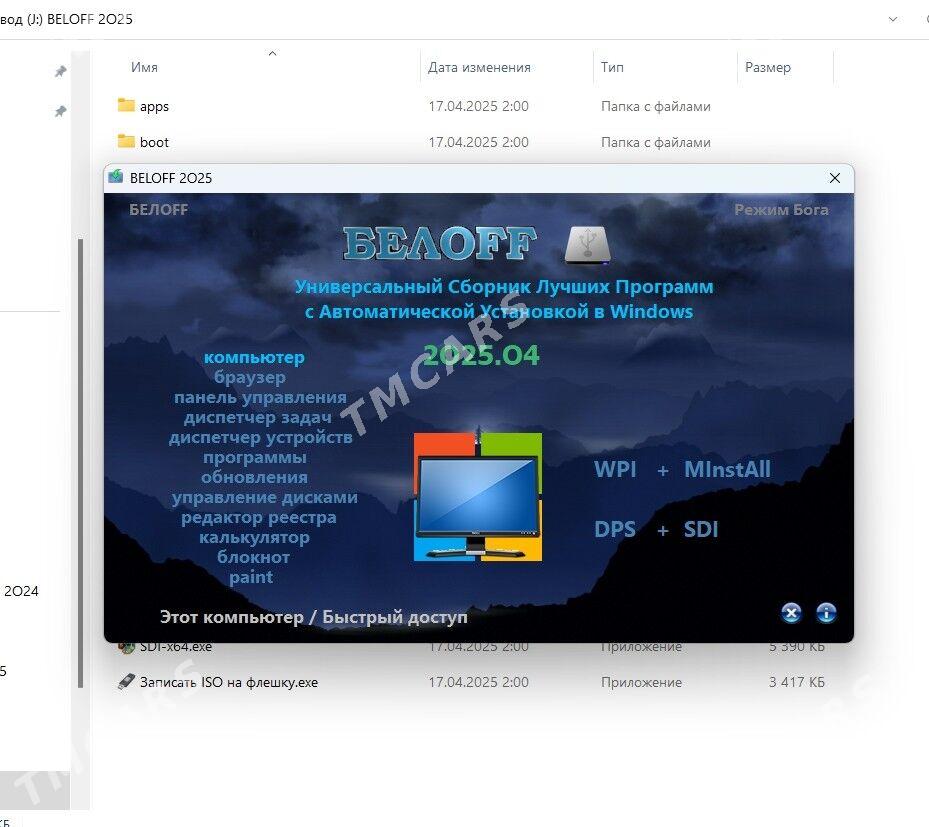Sort Explorer files by Тип column
Image resolution: width=929 pixels, height=827 pixels.
tap(612, 67)
